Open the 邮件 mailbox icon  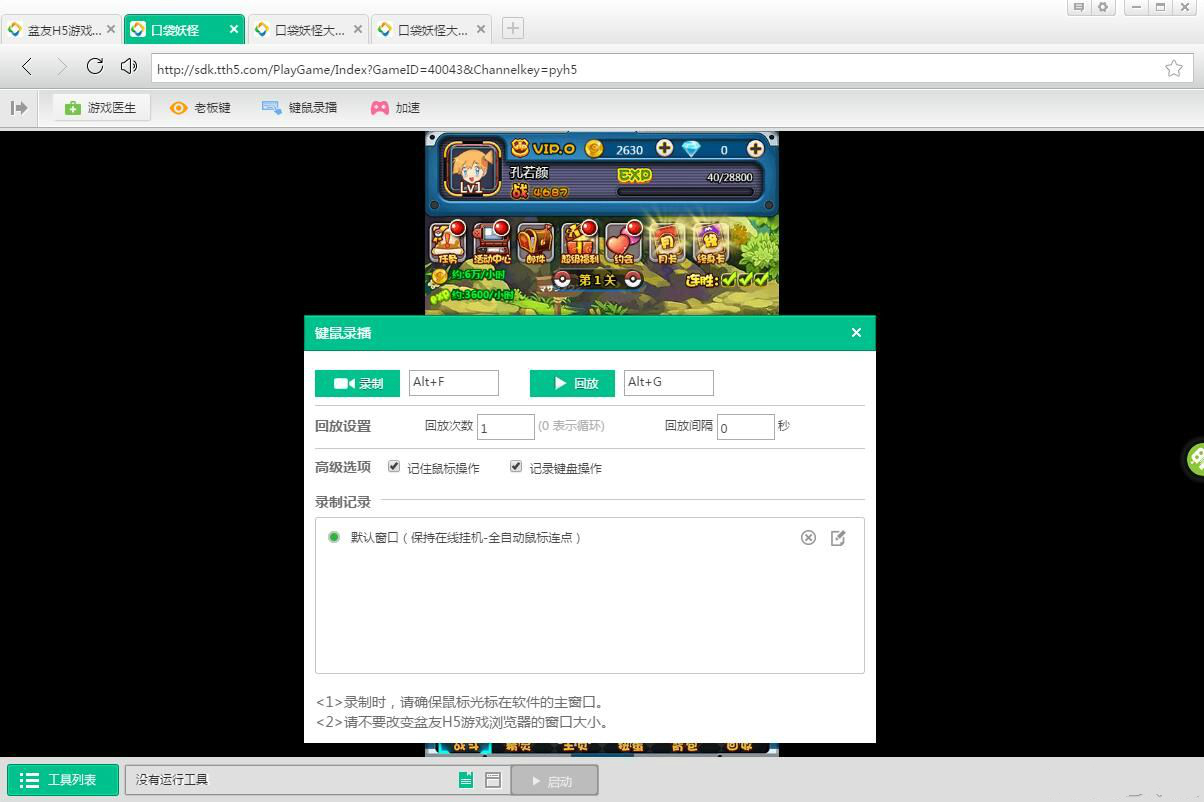535,243
